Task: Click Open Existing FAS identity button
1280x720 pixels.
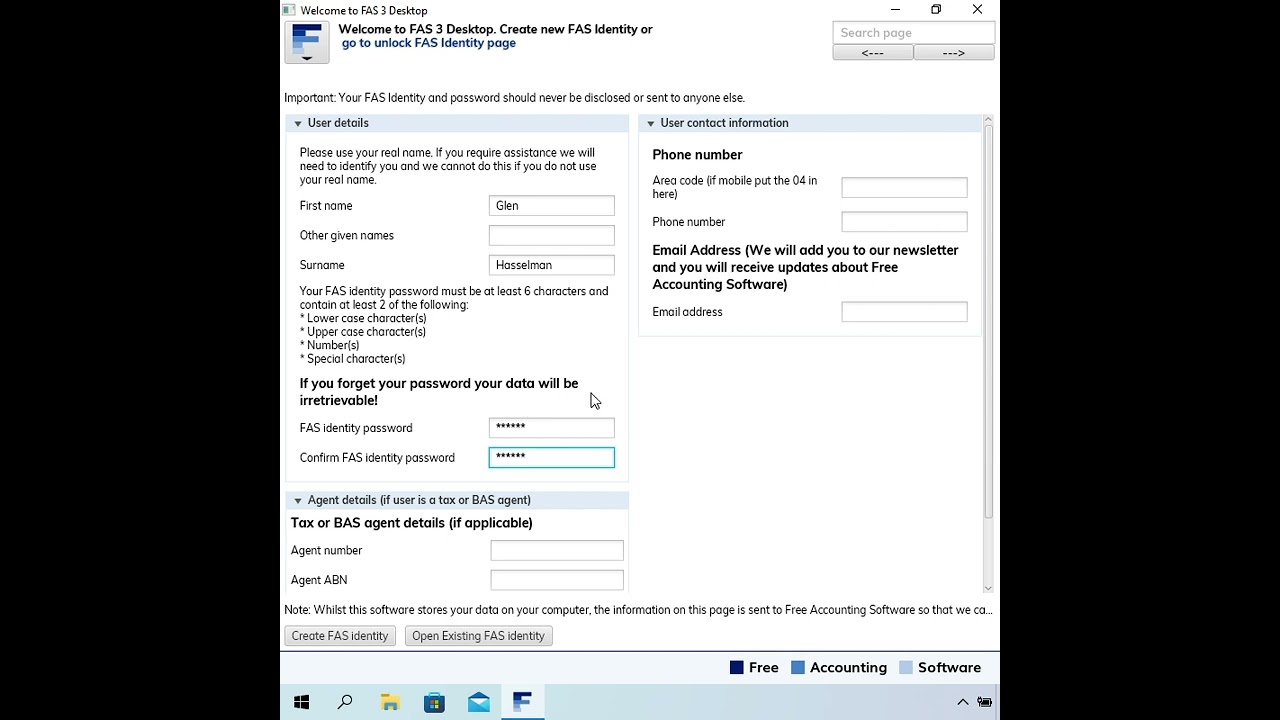Action: pyautogui.click(x=478, y=636)
